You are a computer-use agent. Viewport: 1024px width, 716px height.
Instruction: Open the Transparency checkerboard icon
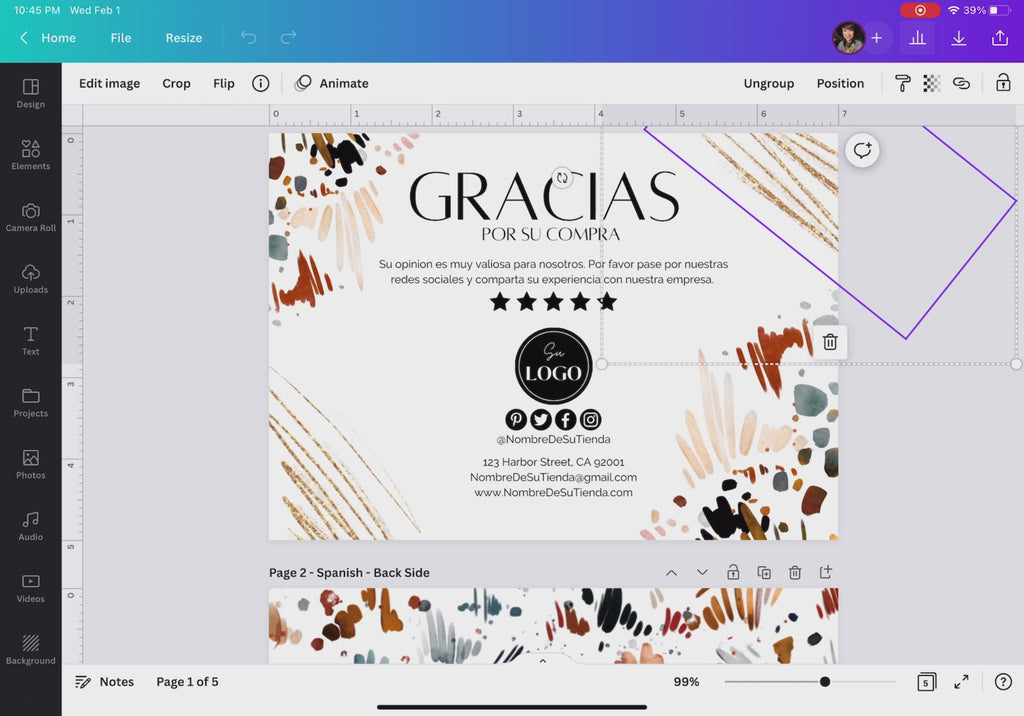932,83
